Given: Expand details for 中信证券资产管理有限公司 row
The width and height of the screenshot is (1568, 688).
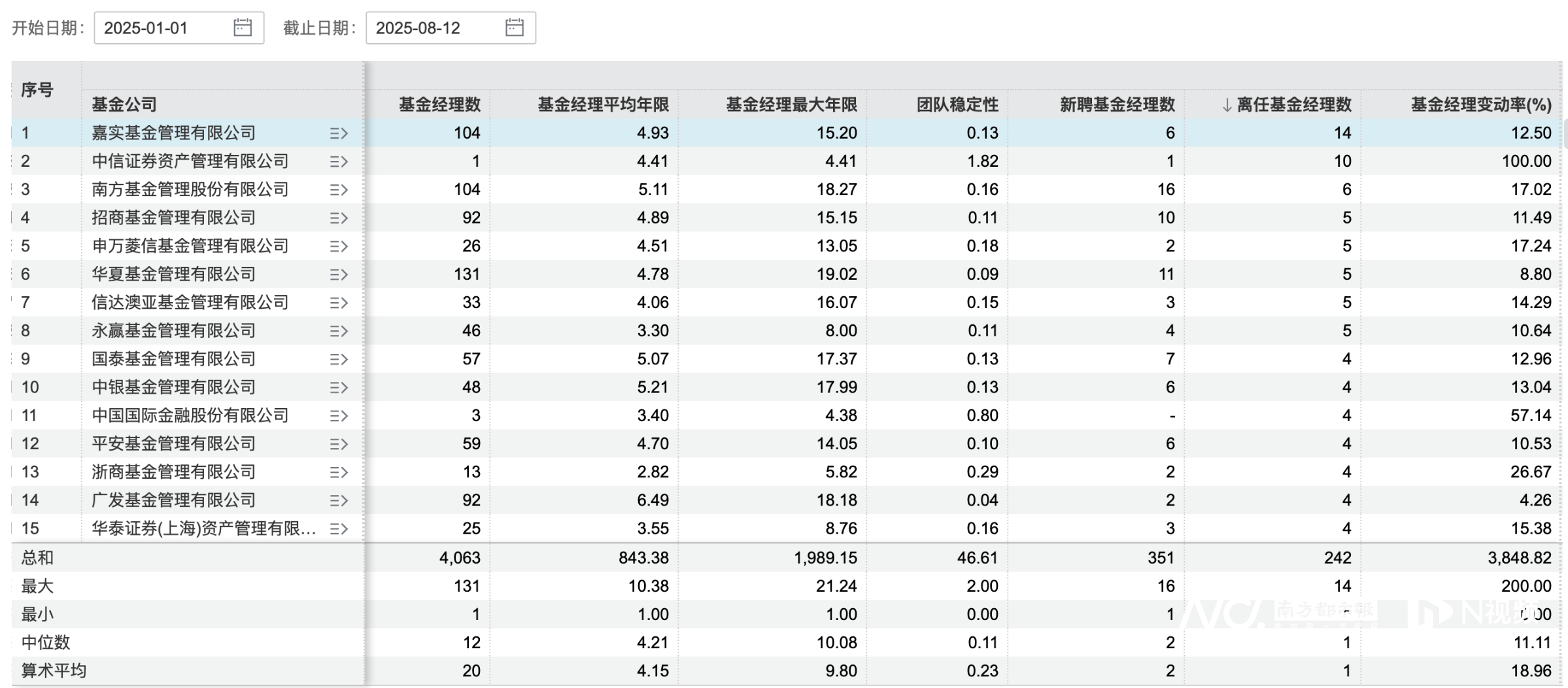Looking at the screenshot, I should [x=338, y=162].
